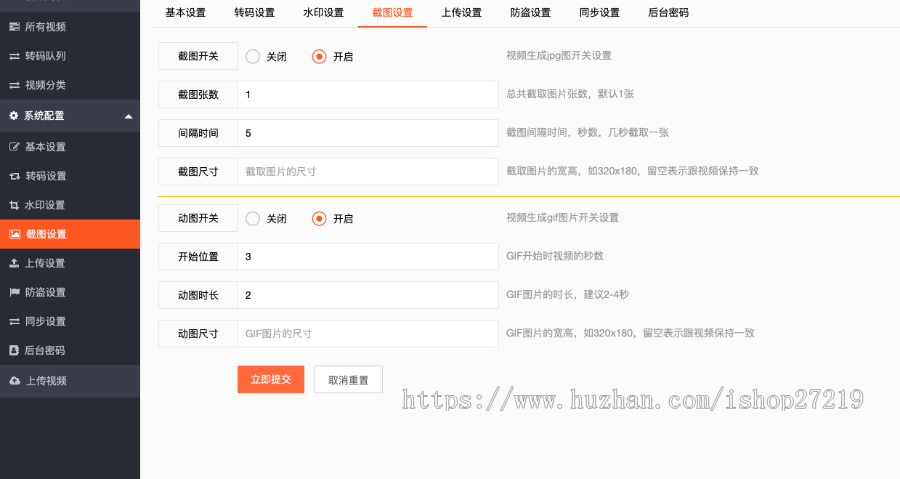
Task: Click the 上传设置 upload icon in sidebar
Action: click(x=14, y=263)
